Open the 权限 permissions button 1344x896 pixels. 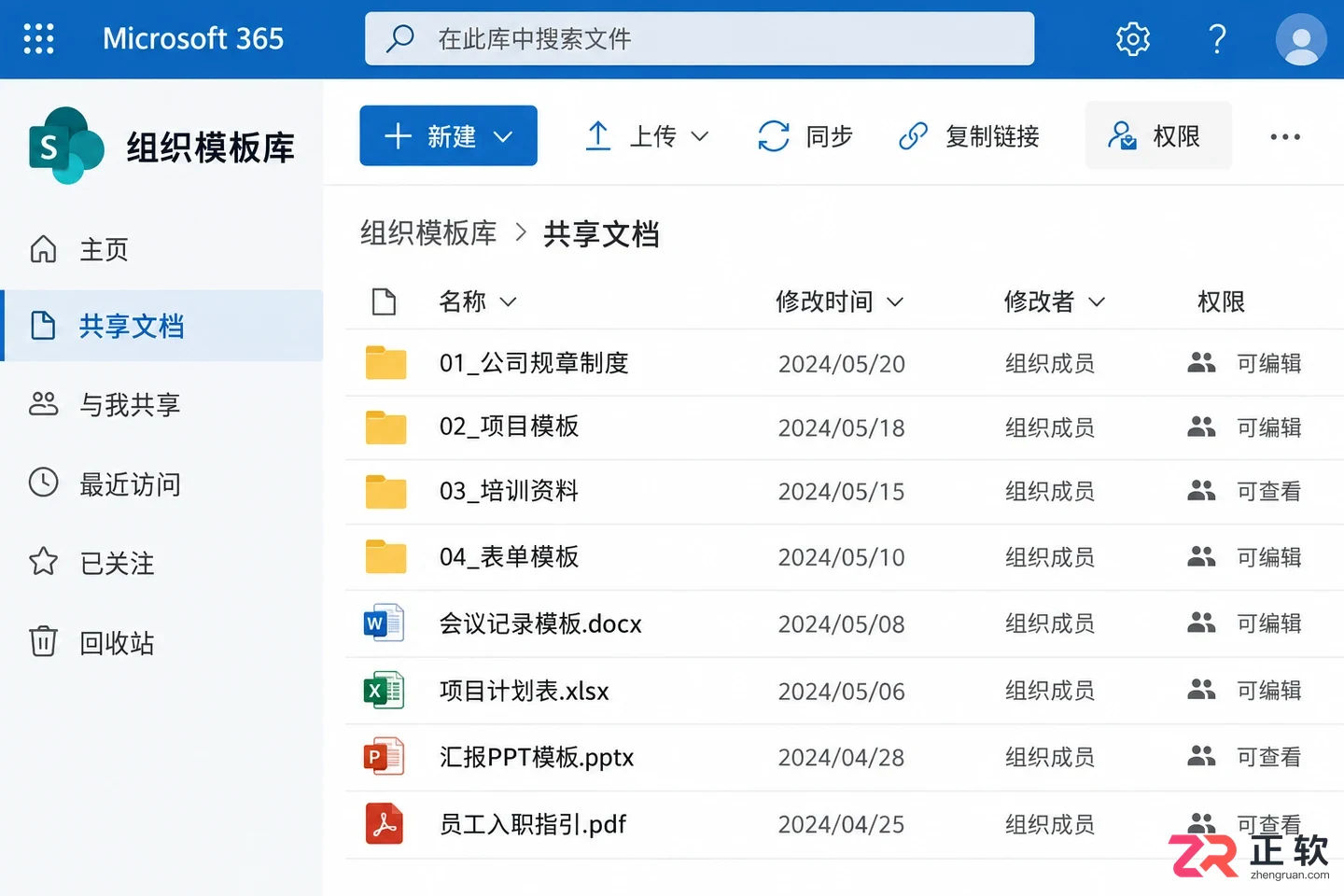pyautogui.click(x=1158, y=135)
